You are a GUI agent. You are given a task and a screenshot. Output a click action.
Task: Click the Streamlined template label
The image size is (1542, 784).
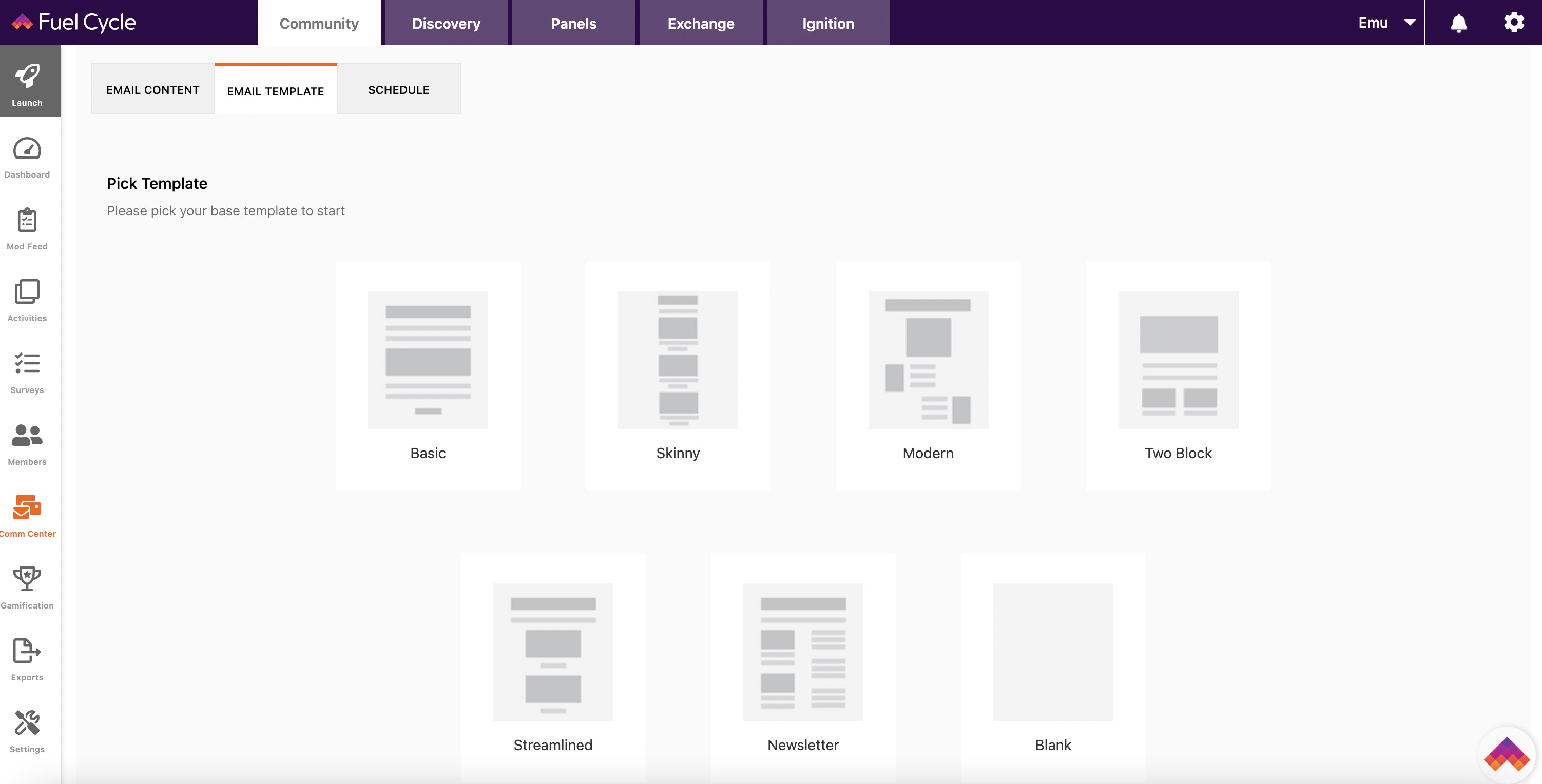[x=553, y=745]
